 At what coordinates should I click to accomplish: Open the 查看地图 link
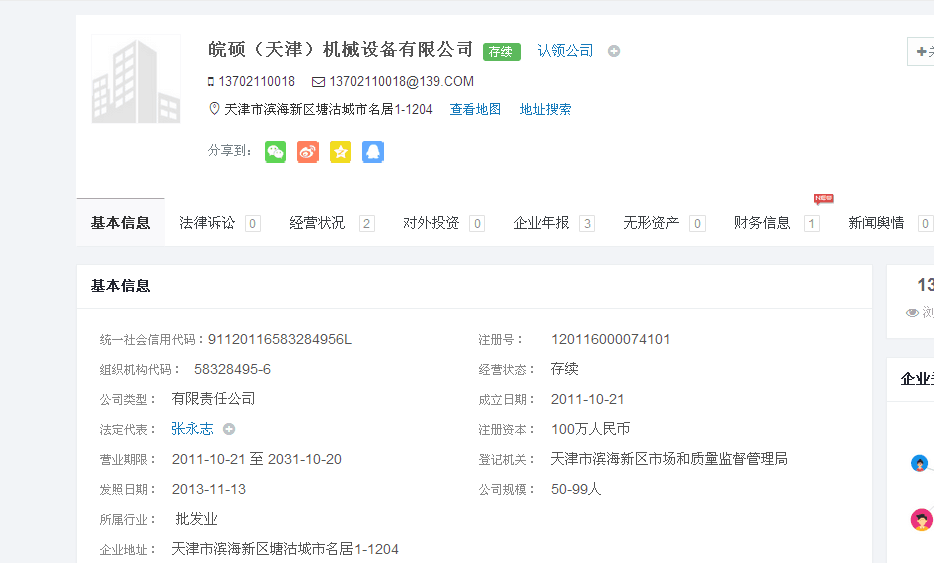[x=475, y=110]
